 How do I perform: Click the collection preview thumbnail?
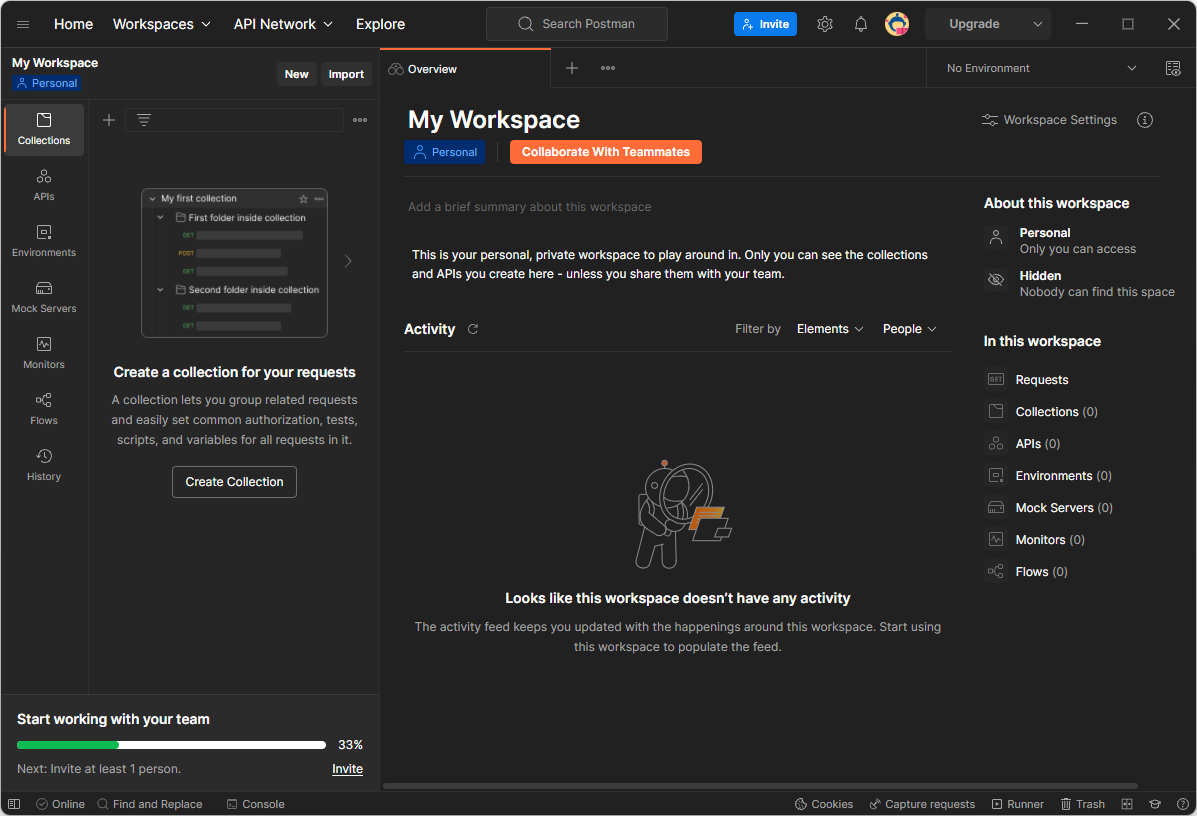234,263
